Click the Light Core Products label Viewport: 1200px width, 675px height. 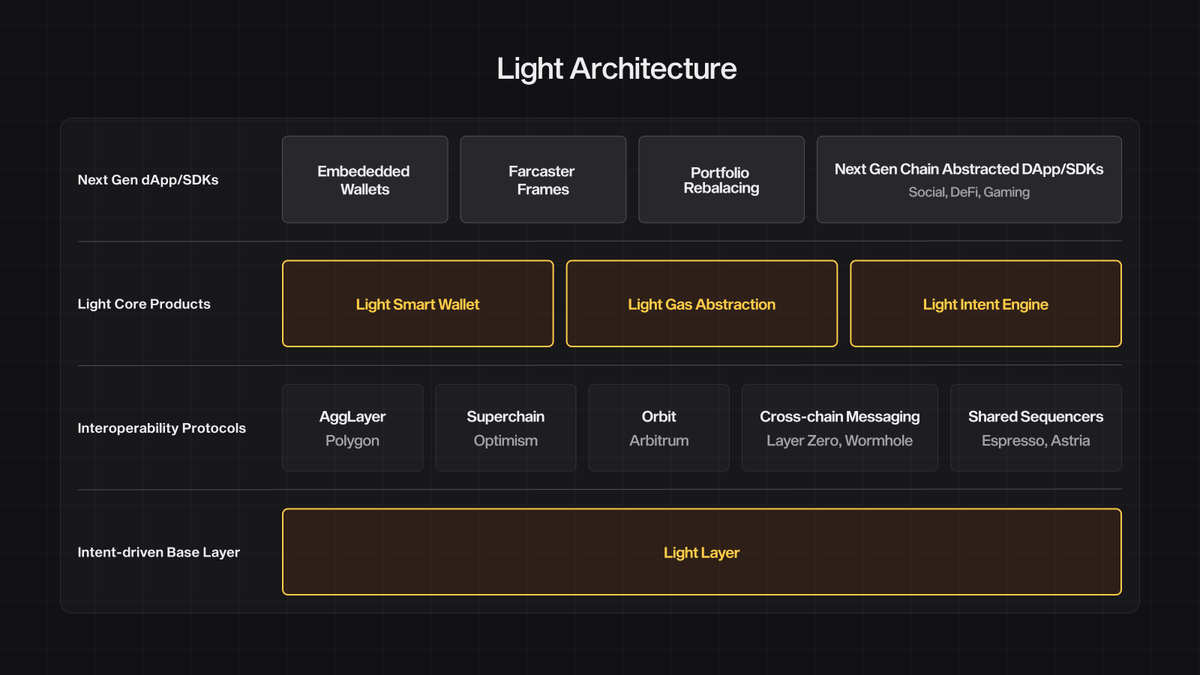[144, 304]
